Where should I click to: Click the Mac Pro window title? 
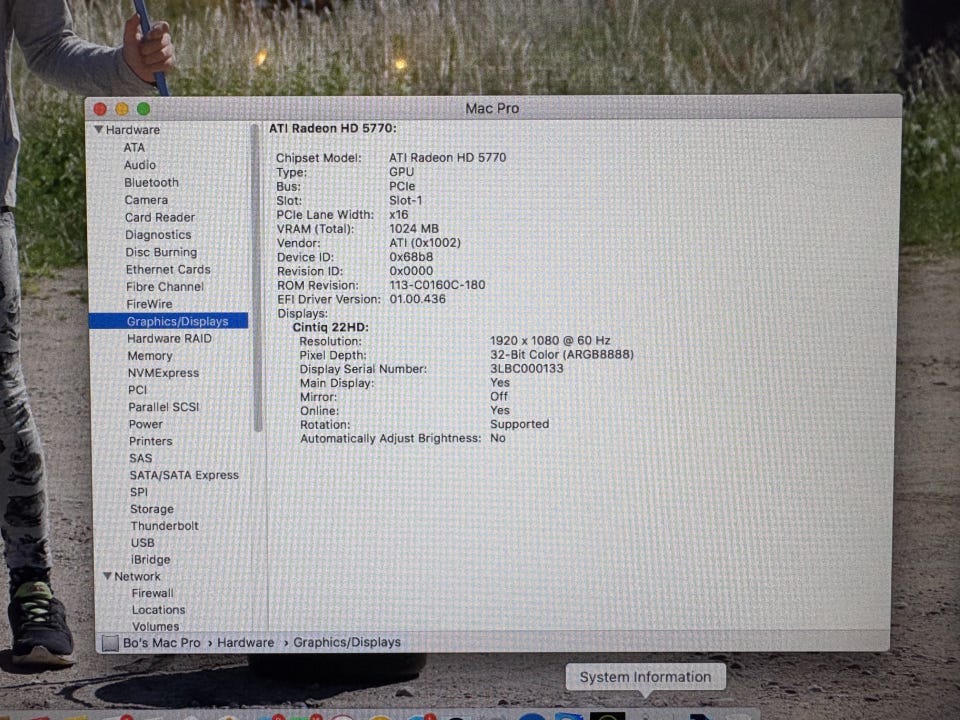pos(492,108)
